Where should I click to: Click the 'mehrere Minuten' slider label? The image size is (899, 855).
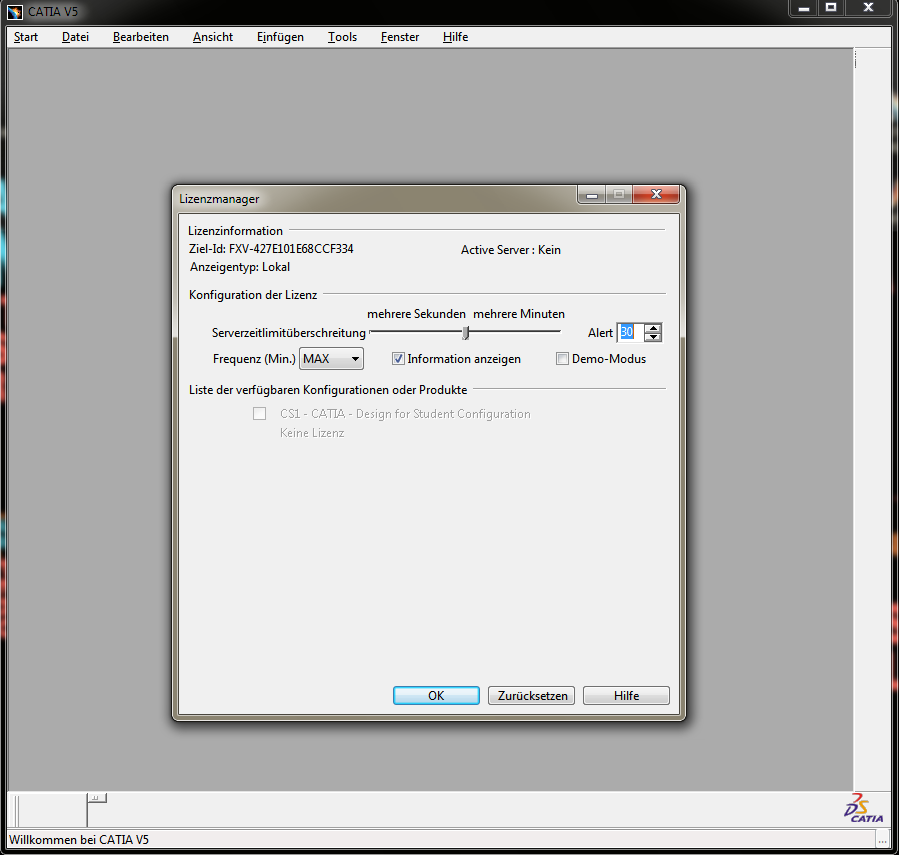pos(519,314)
